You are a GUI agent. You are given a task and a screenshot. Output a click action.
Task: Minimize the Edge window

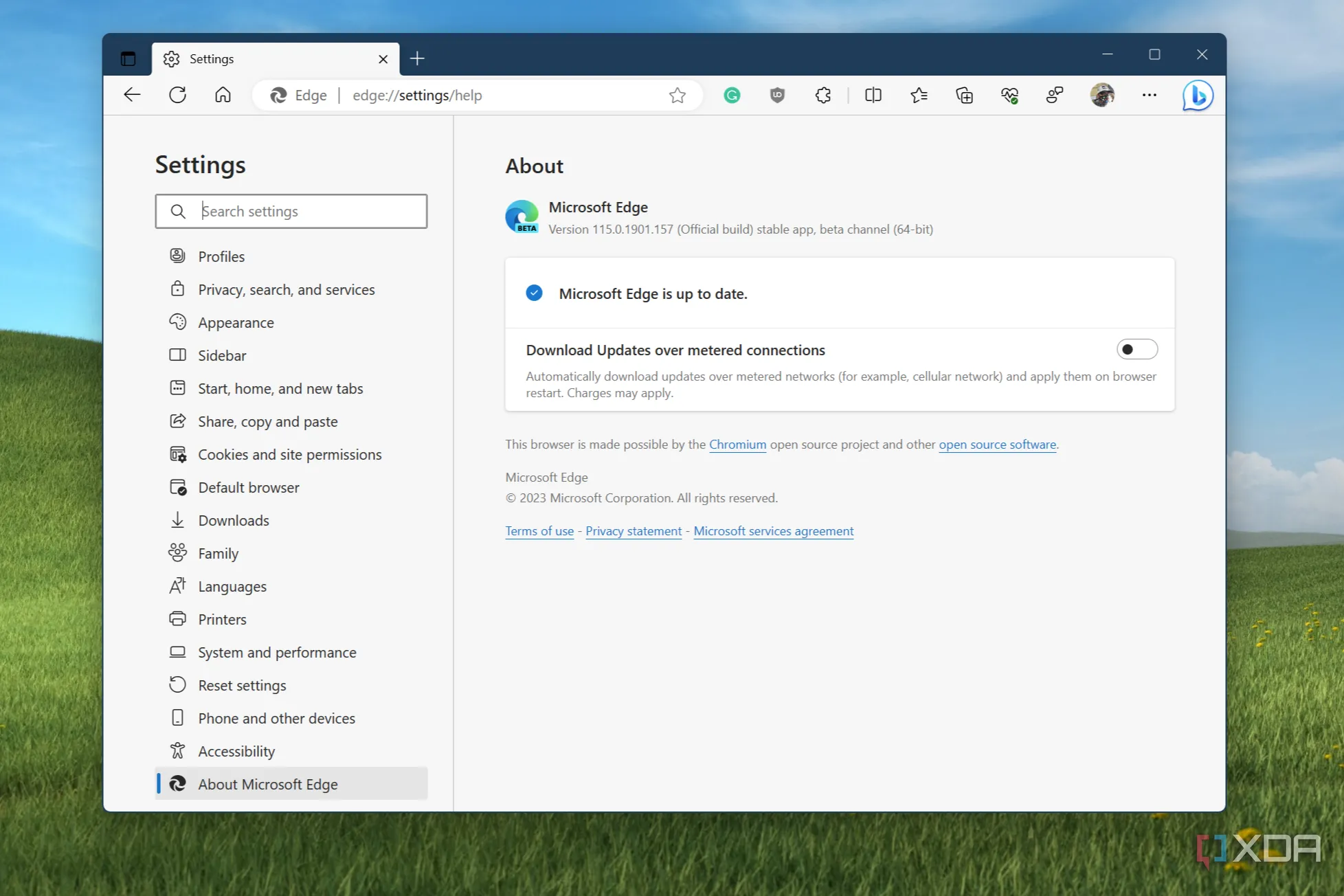coord(1108,54)
